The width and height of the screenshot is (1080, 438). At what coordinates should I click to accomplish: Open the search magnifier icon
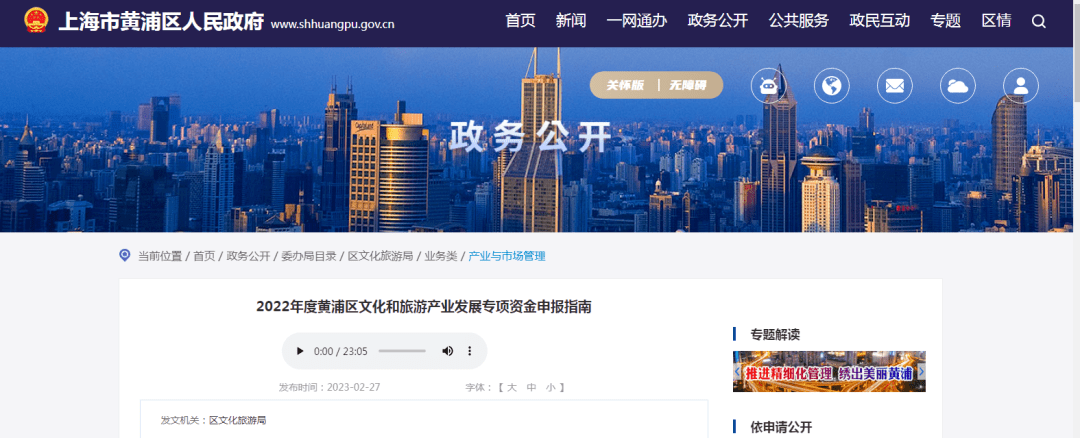[x=1038, y=21]
